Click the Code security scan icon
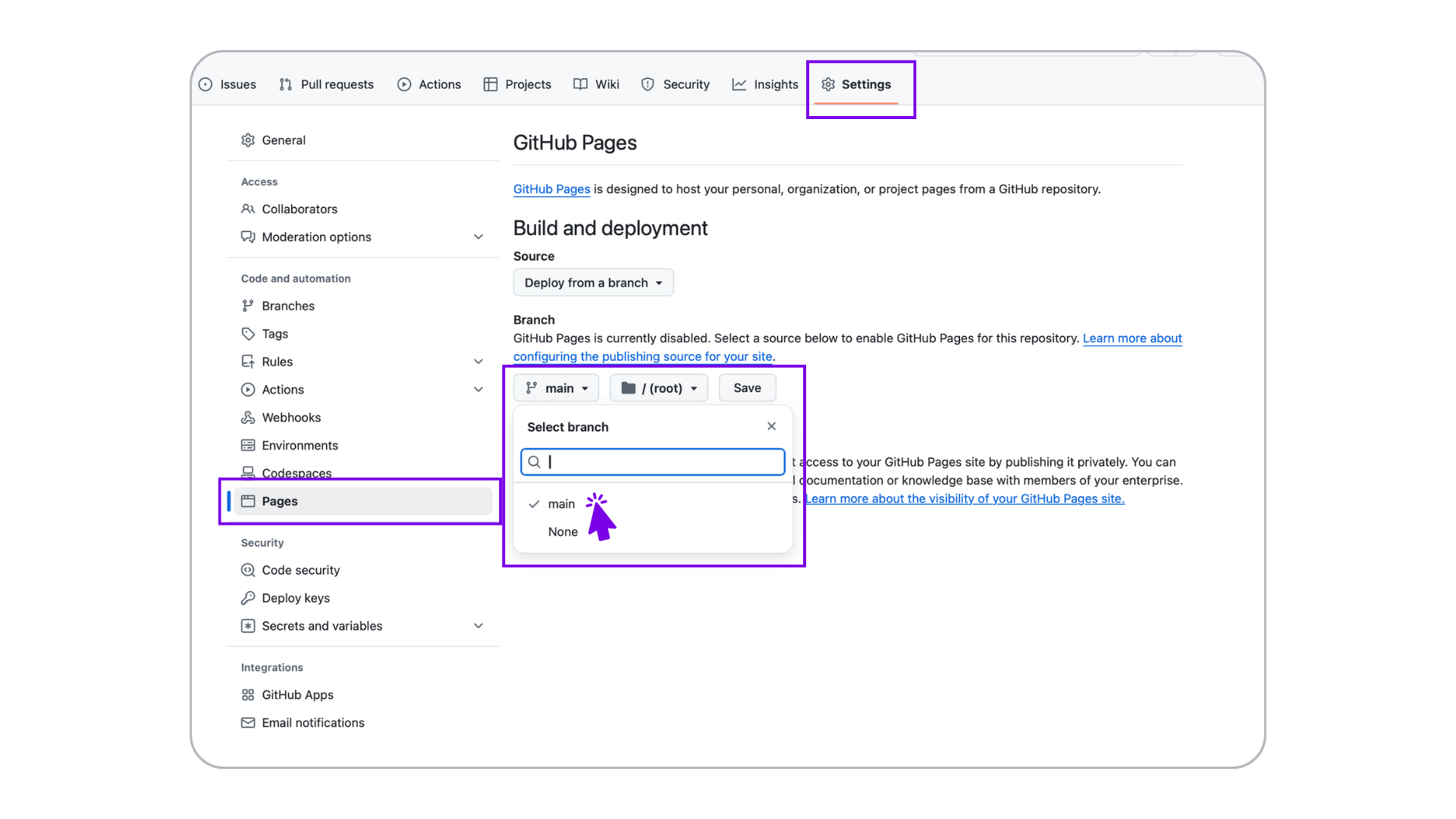 click(248, 570)
